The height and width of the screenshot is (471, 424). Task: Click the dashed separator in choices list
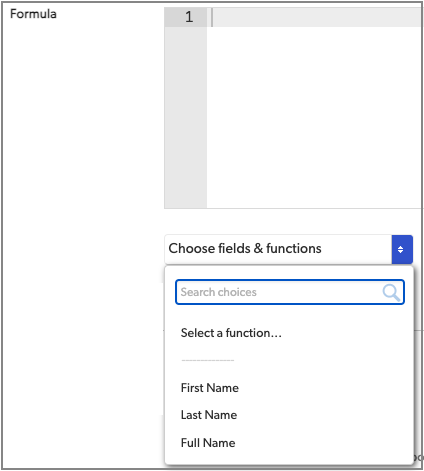(208, 360)
